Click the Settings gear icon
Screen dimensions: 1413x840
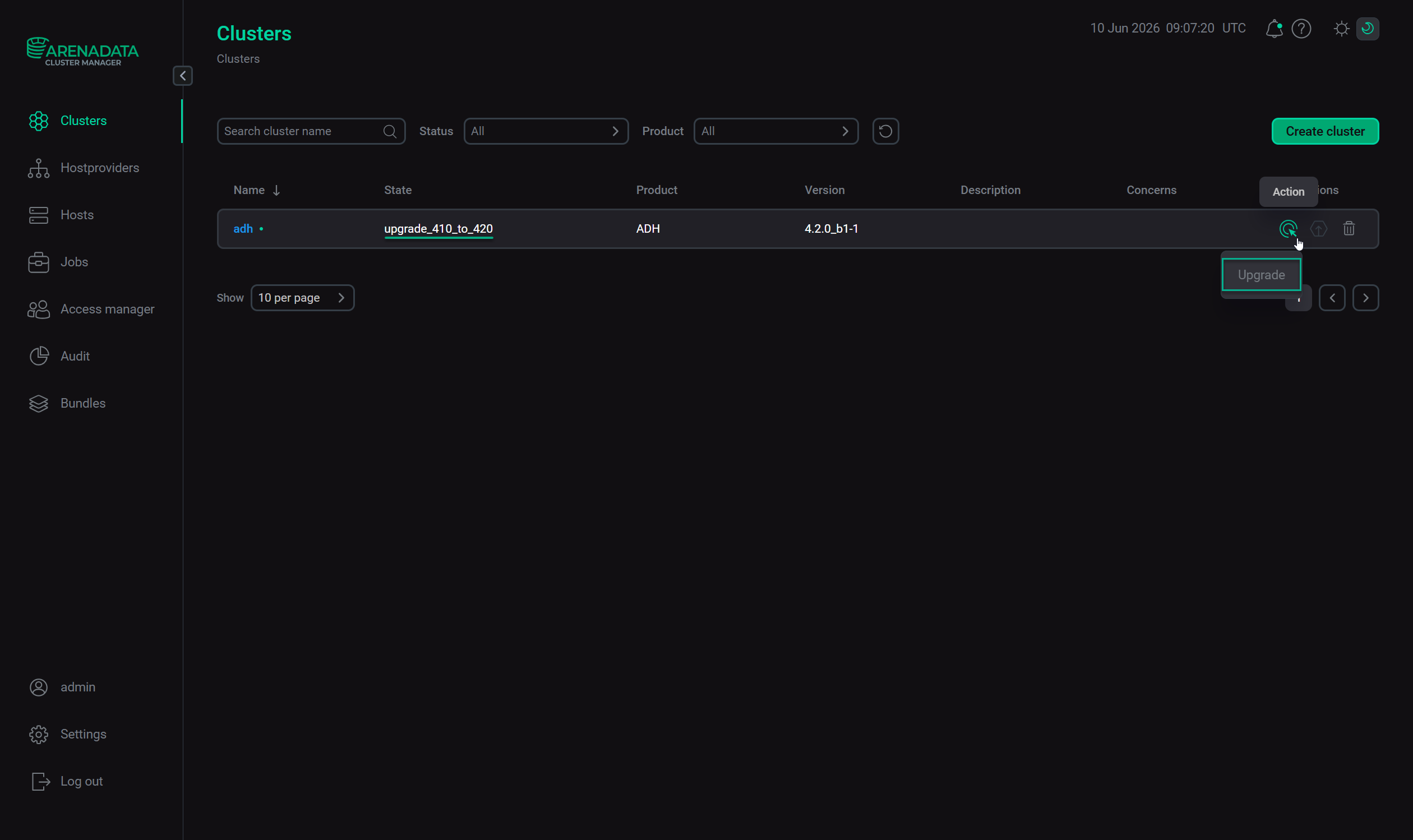coord(39,734)
